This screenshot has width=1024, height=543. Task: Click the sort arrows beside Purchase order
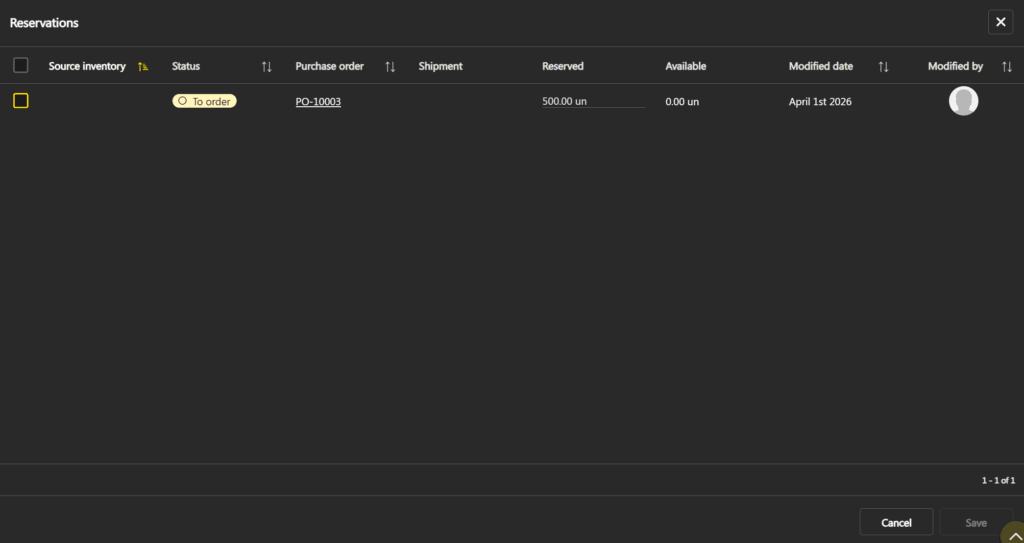tap(390, 66)
